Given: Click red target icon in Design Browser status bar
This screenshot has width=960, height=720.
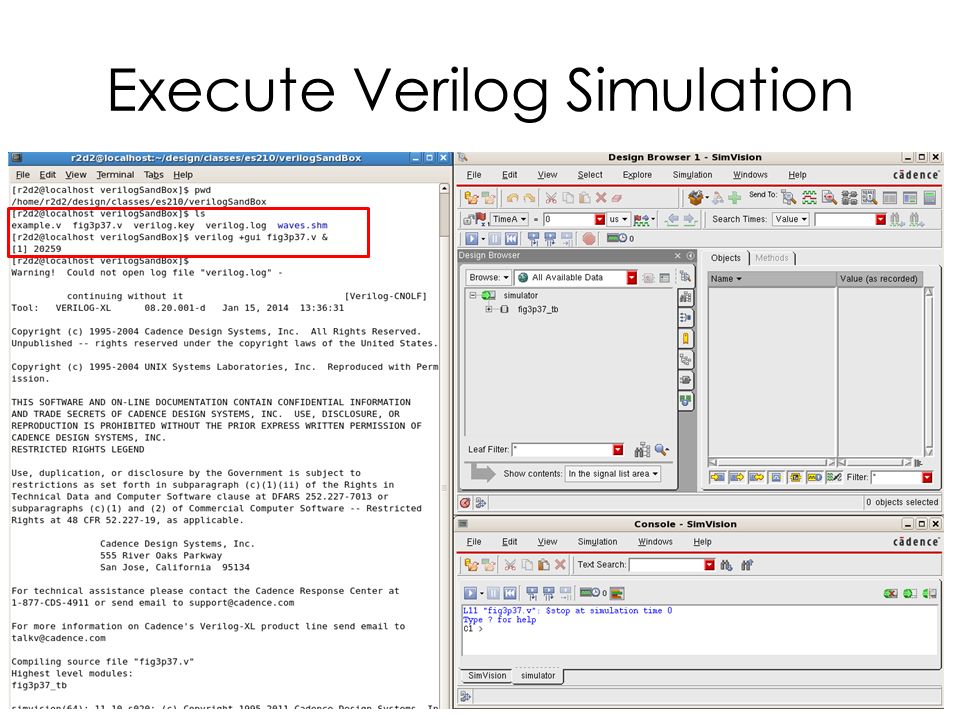Looking at the screenshot, I should [465, 503].
